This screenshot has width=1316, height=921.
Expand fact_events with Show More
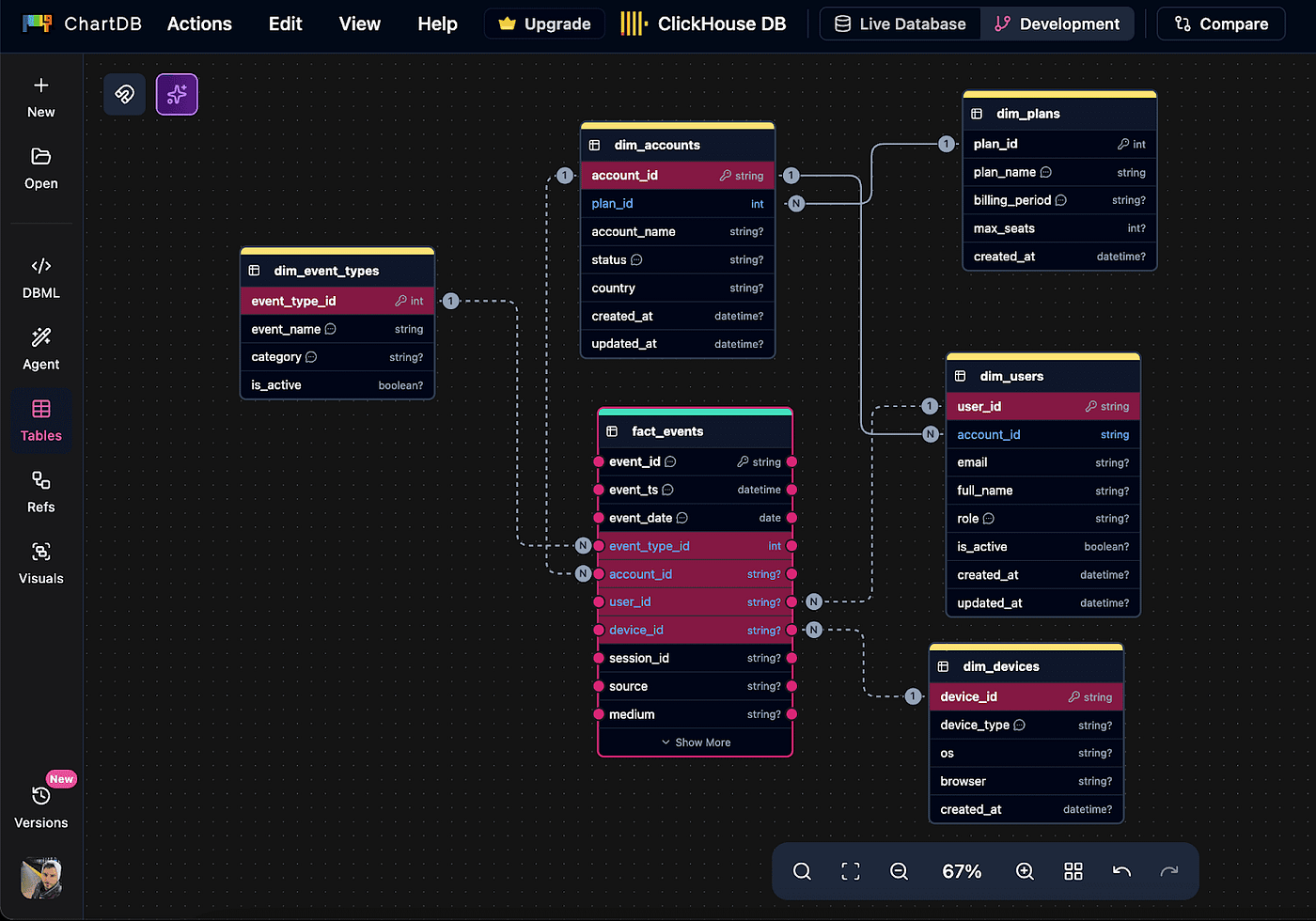click(x=696, y=742)
